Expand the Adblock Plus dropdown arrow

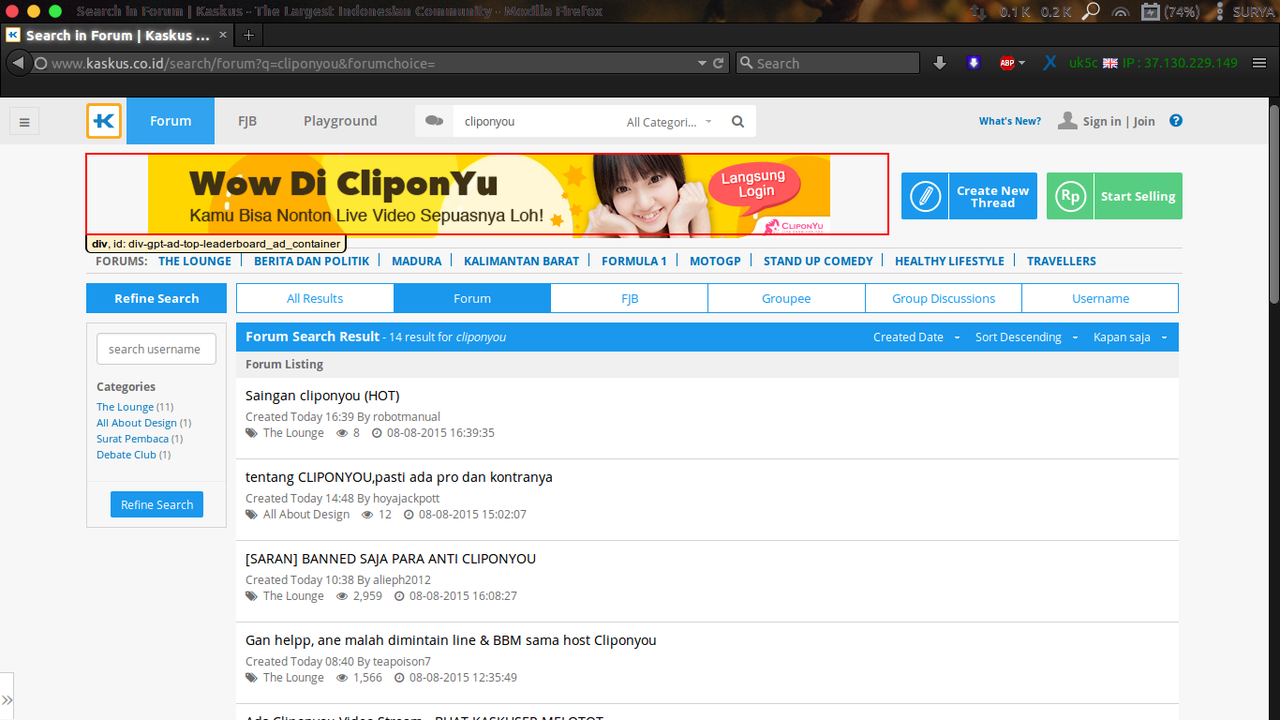(1022, 63)
